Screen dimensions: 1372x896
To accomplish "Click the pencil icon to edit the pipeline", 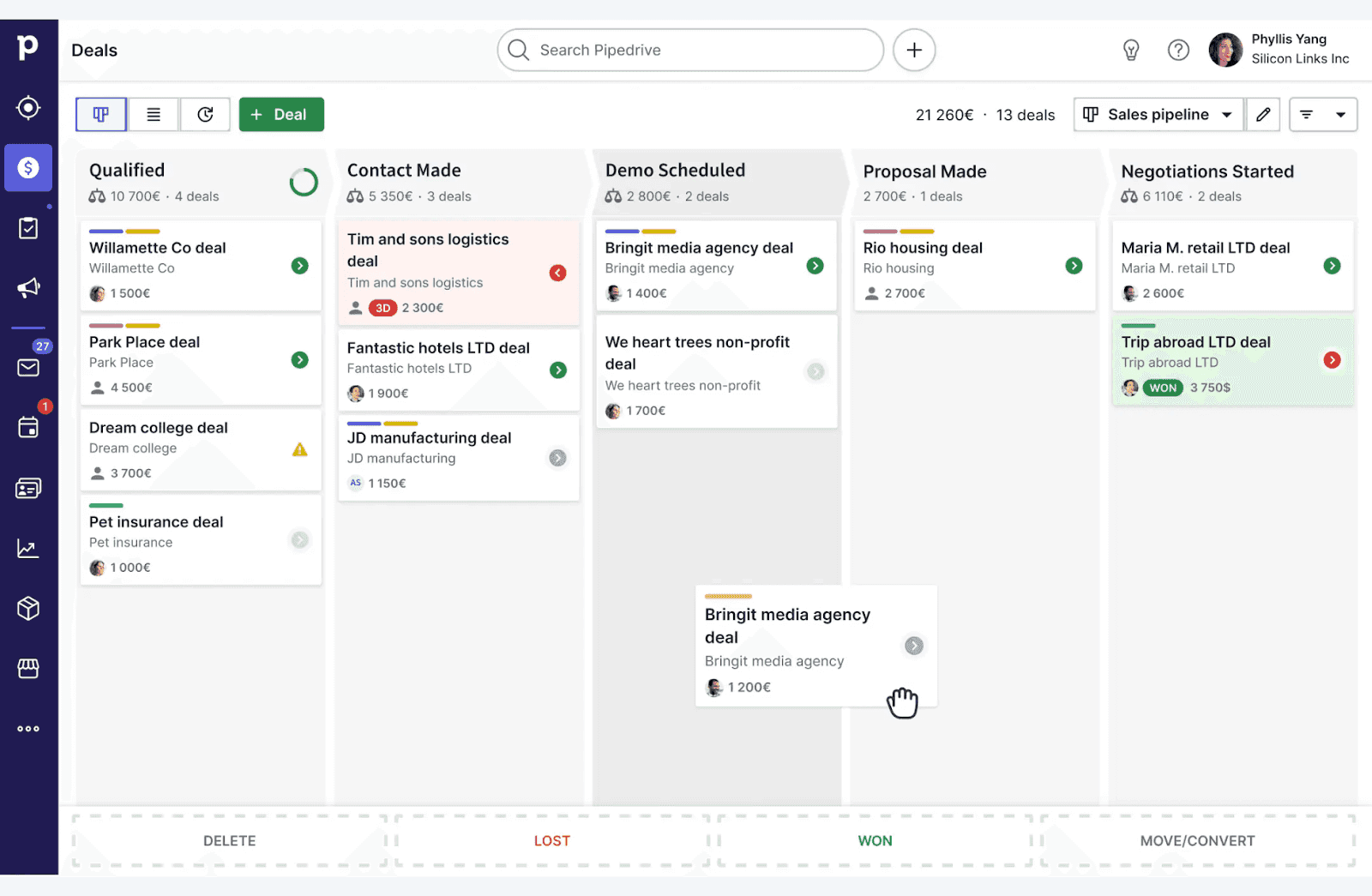I will [1262, 114].
